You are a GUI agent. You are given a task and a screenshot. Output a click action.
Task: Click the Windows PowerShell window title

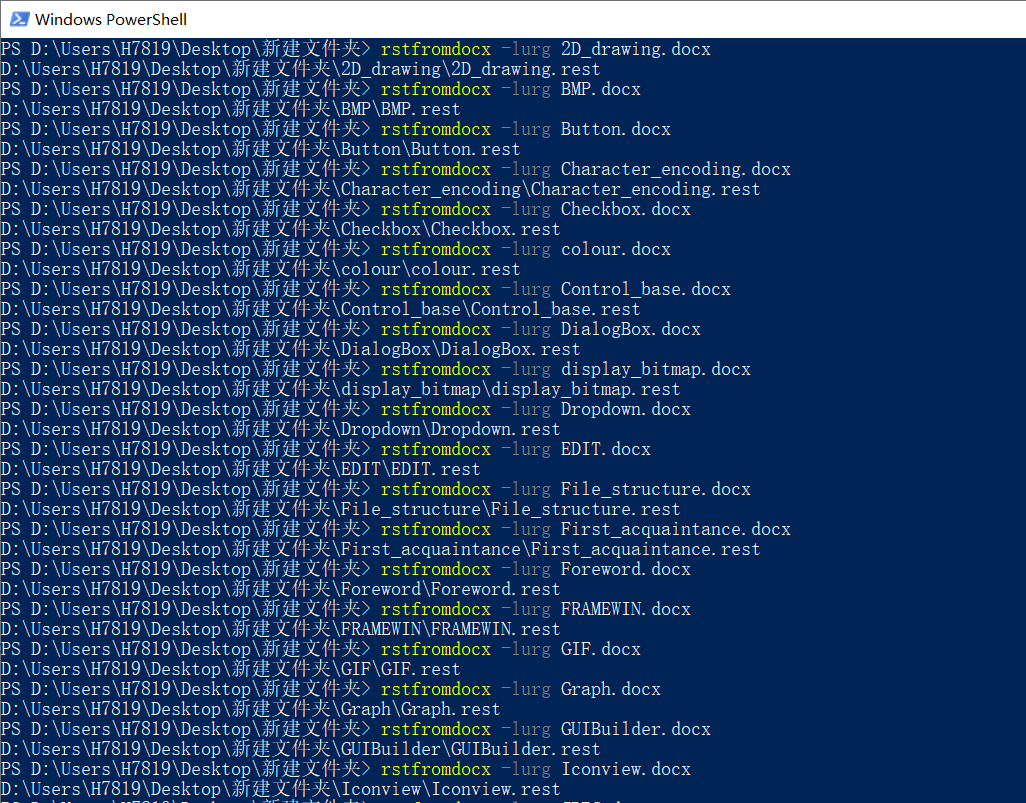[x=110, y=19]
